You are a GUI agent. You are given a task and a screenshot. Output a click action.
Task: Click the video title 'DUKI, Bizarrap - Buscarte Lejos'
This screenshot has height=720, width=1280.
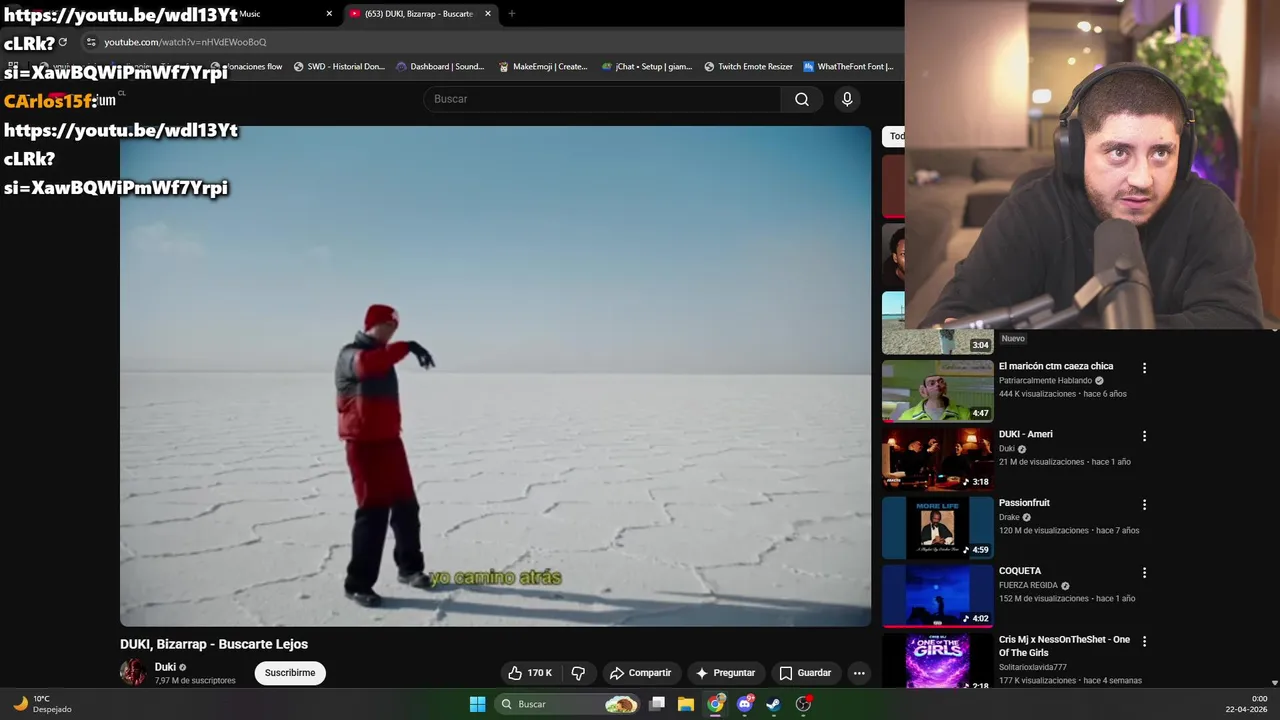point(214,644)
